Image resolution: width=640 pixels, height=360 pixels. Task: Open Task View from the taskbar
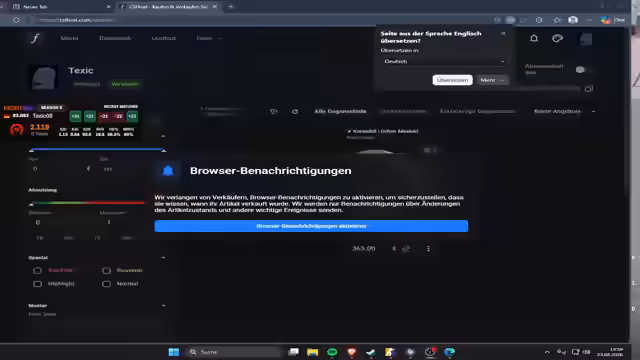click(293, 352)
